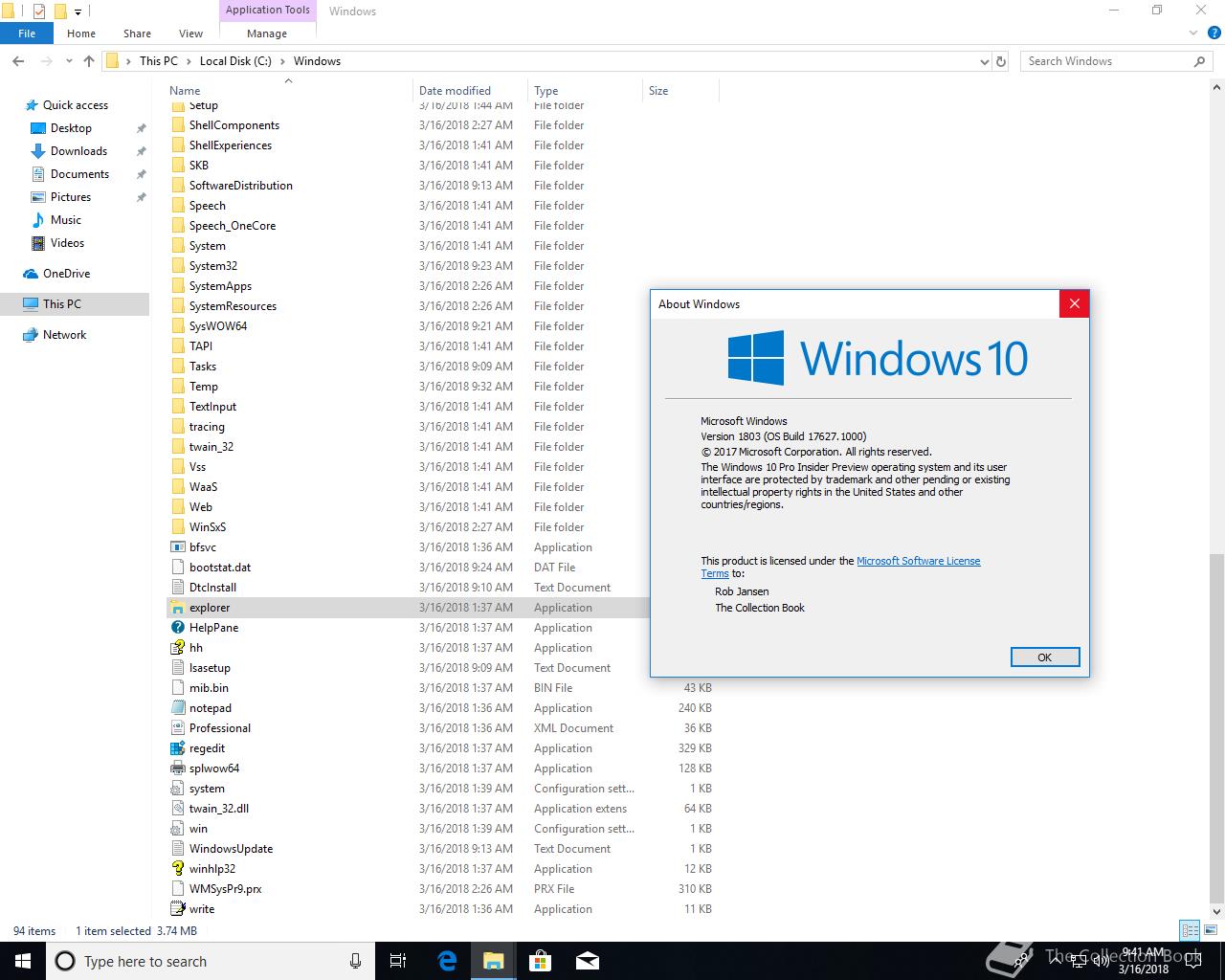
Task: Open Task View on the taskbar
Action: 399,961
